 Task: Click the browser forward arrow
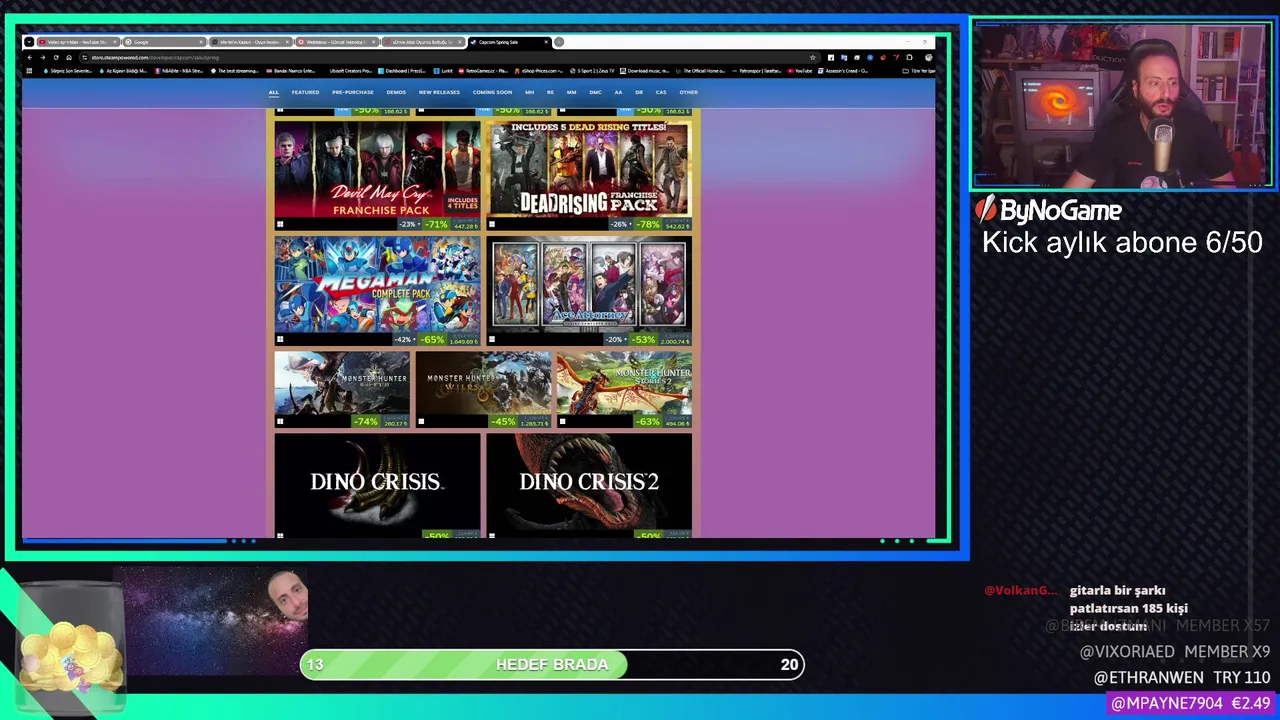(x=43, y=57)
